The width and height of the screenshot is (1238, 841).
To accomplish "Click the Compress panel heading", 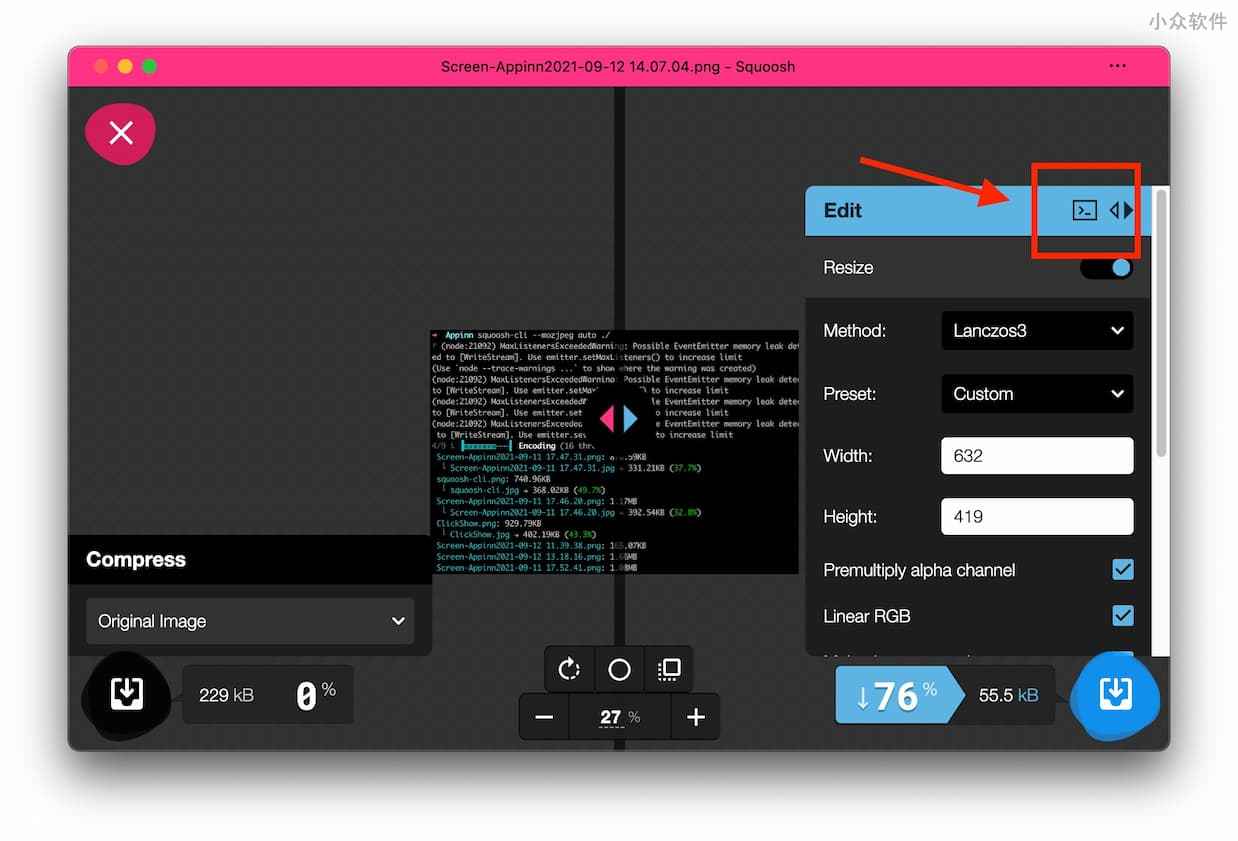I will tap(136, 560).
